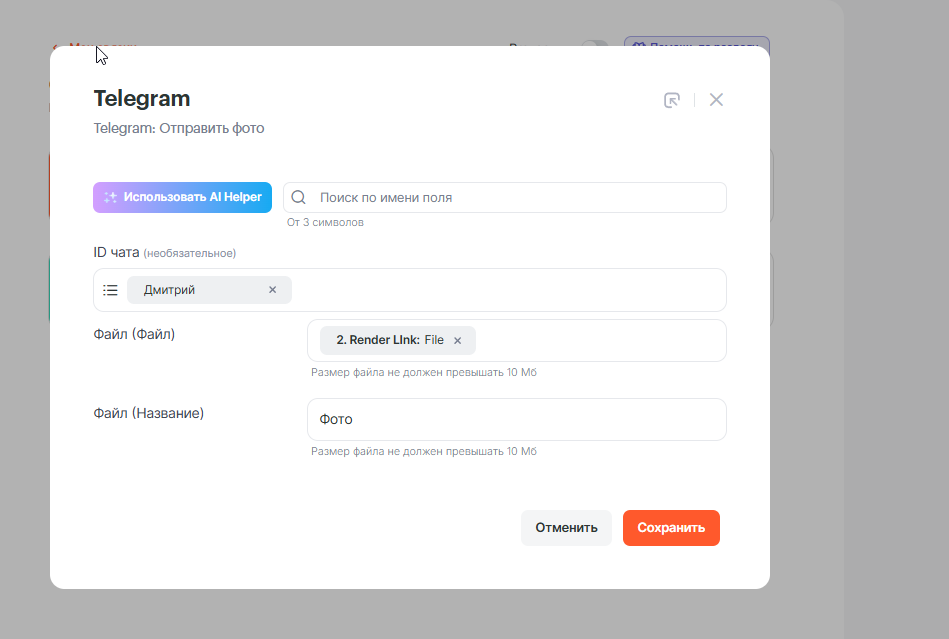
Task: Click the Файл (Файл) label
Action: pyautogui.click(x=134, y=334)
